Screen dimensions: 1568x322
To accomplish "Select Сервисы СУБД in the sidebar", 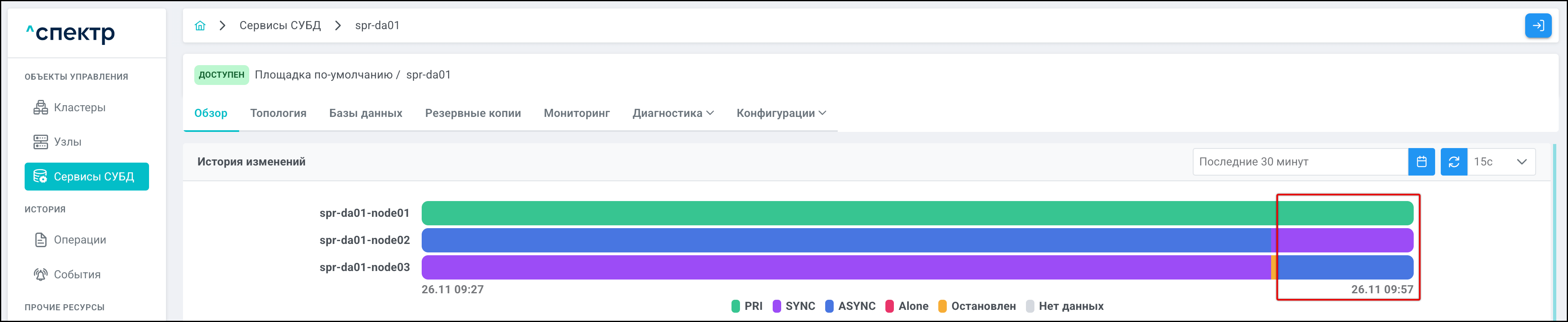I will 87,177.
